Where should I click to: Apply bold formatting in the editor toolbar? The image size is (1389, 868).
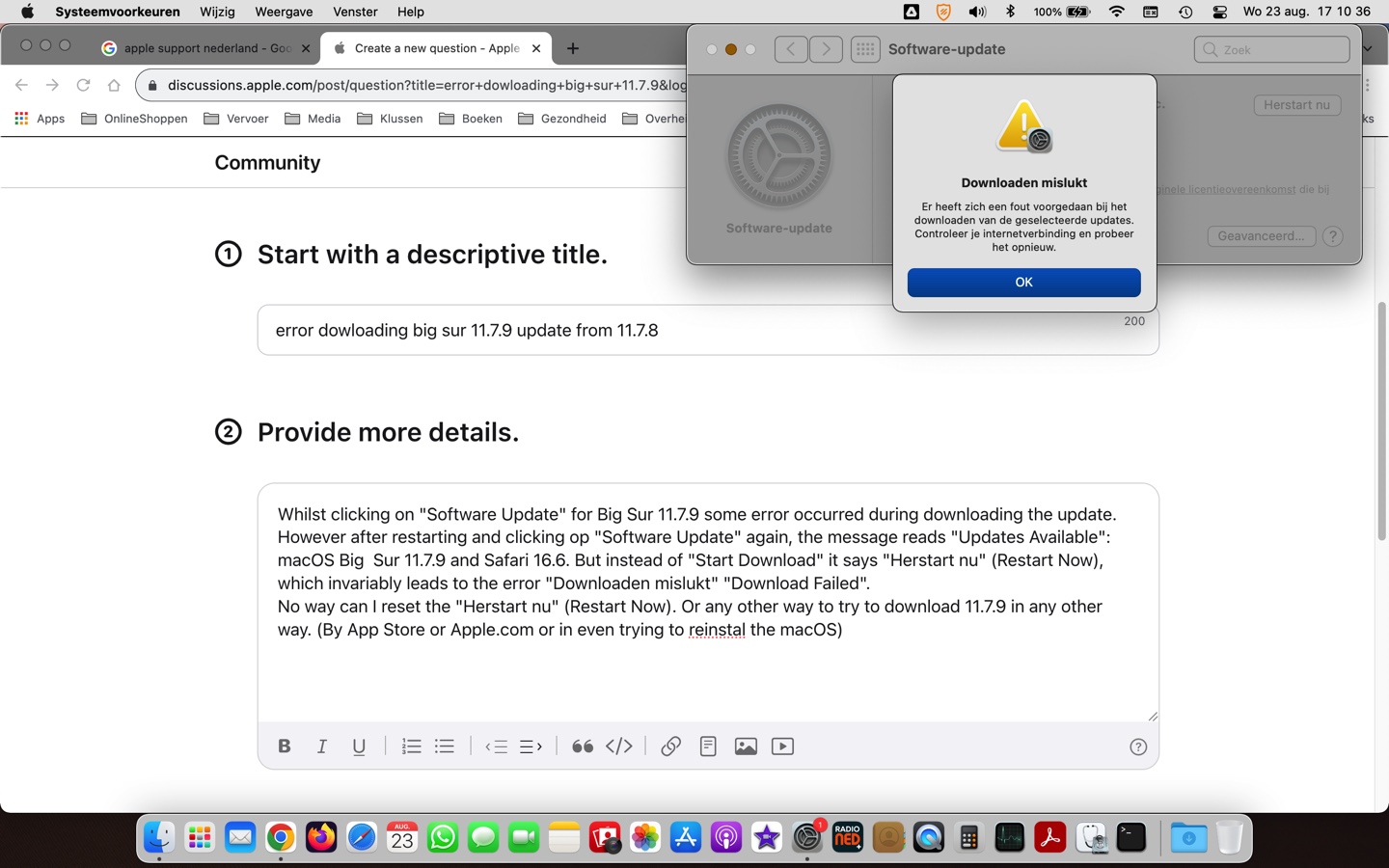(284, 746)
